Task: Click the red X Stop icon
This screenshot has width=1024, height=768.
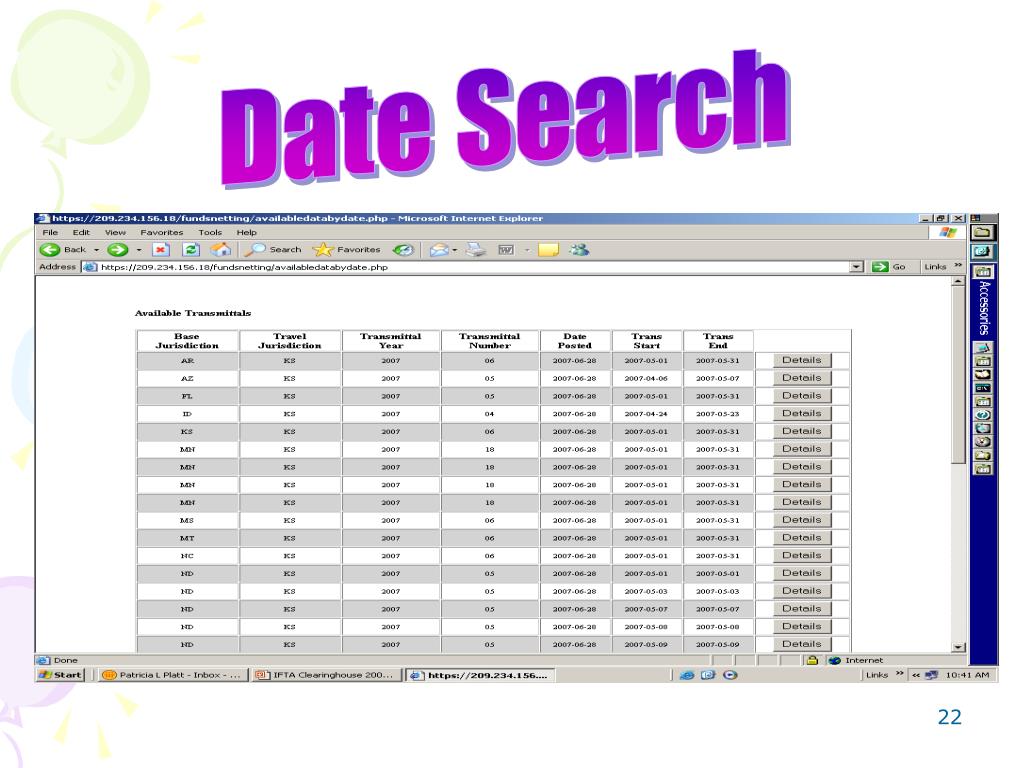Action: tap(161, 249)
